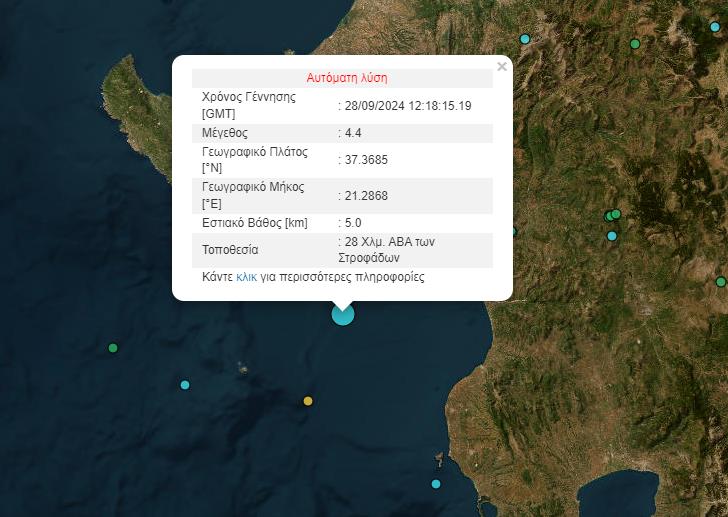Select the green marker at the map's right edge

721,282
